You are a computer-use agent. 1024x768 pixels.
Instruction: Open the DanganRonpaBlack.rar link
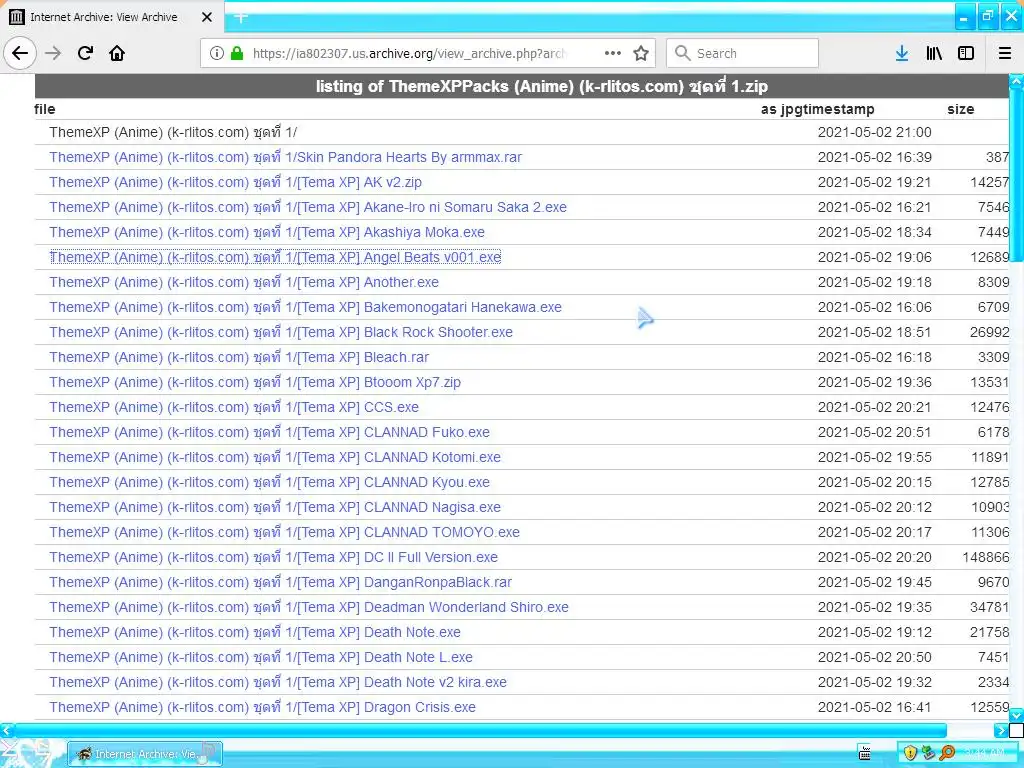click(280, 582)
